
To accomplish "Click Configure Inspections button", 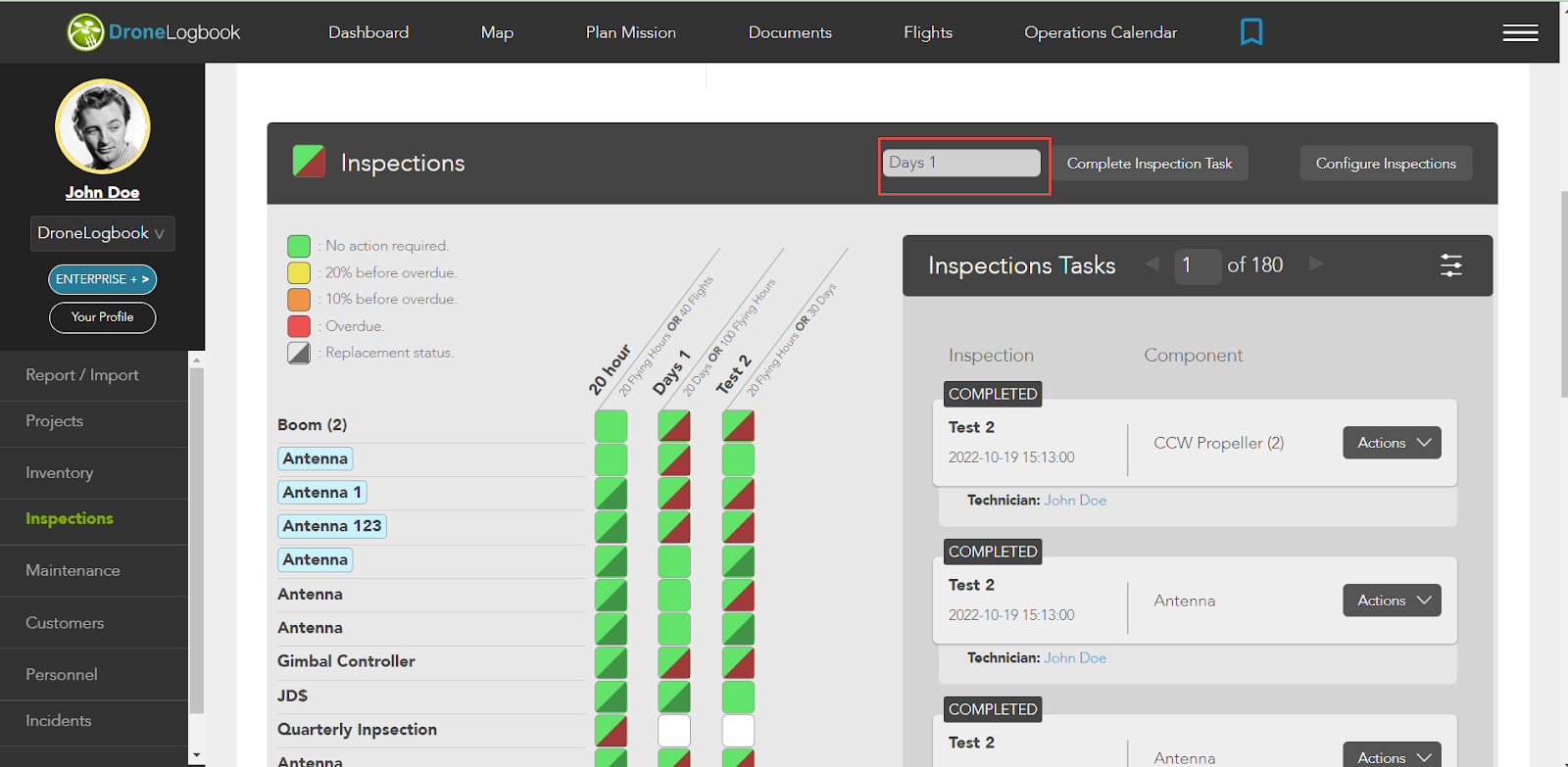I will [x=1386, y=164].
